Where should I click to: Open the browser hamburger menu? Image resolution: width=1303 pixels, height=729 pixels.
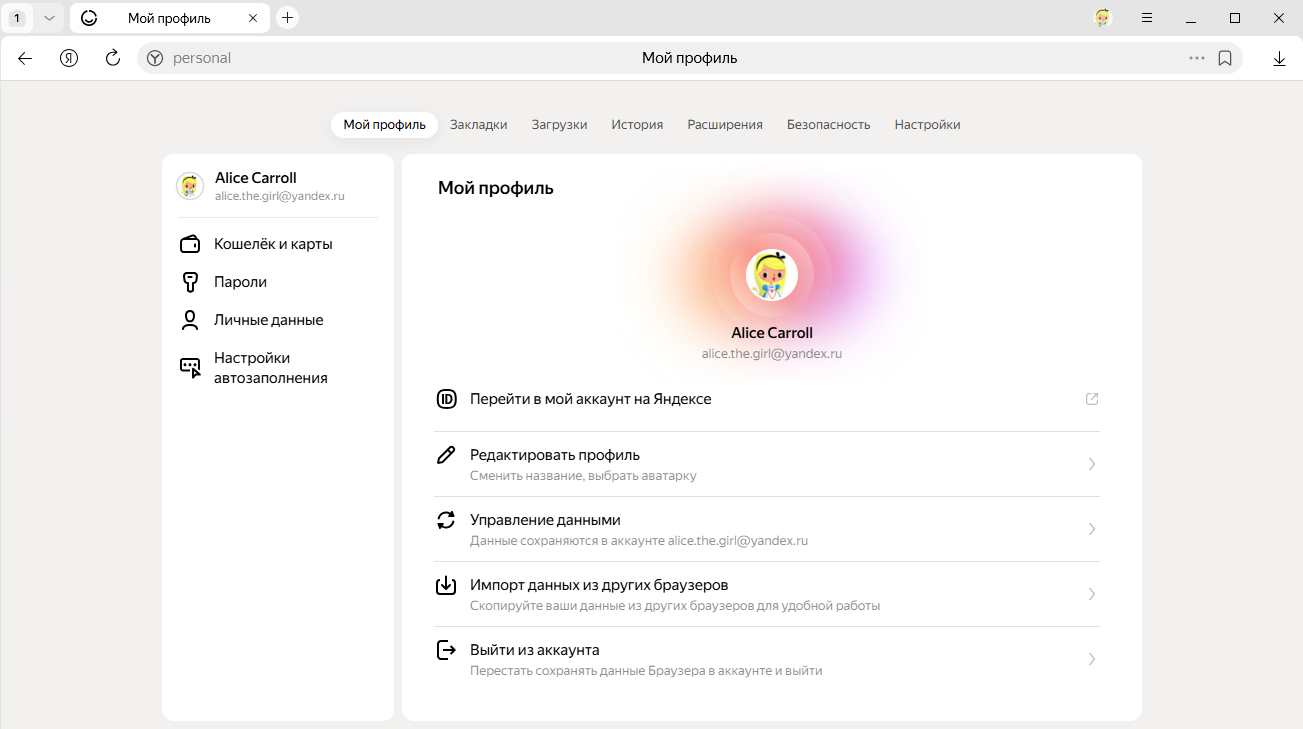click(x=1147, y=18)
